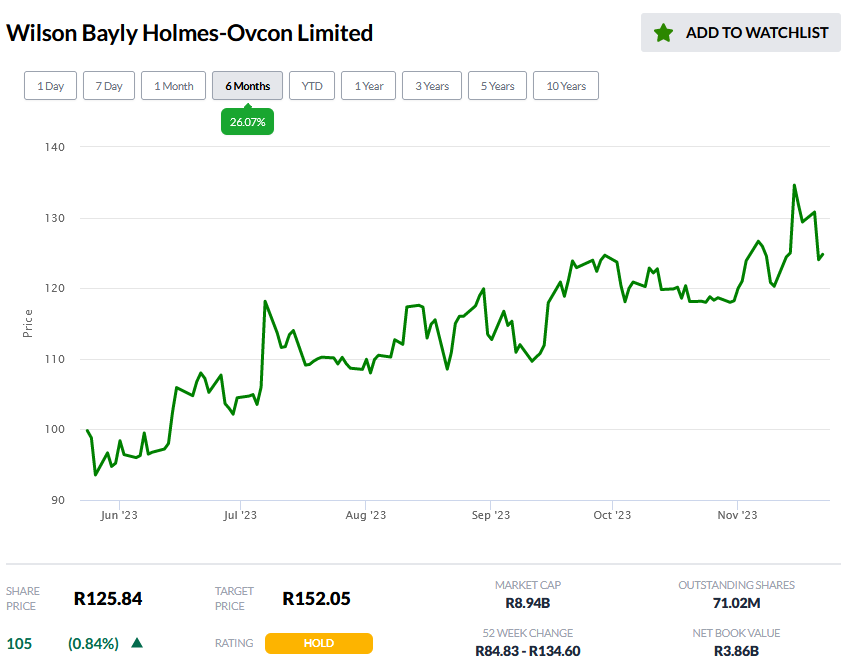Click the 130 y-axis label
The image size is (857, 667).
pyautogui.click(x=55, y=218)
